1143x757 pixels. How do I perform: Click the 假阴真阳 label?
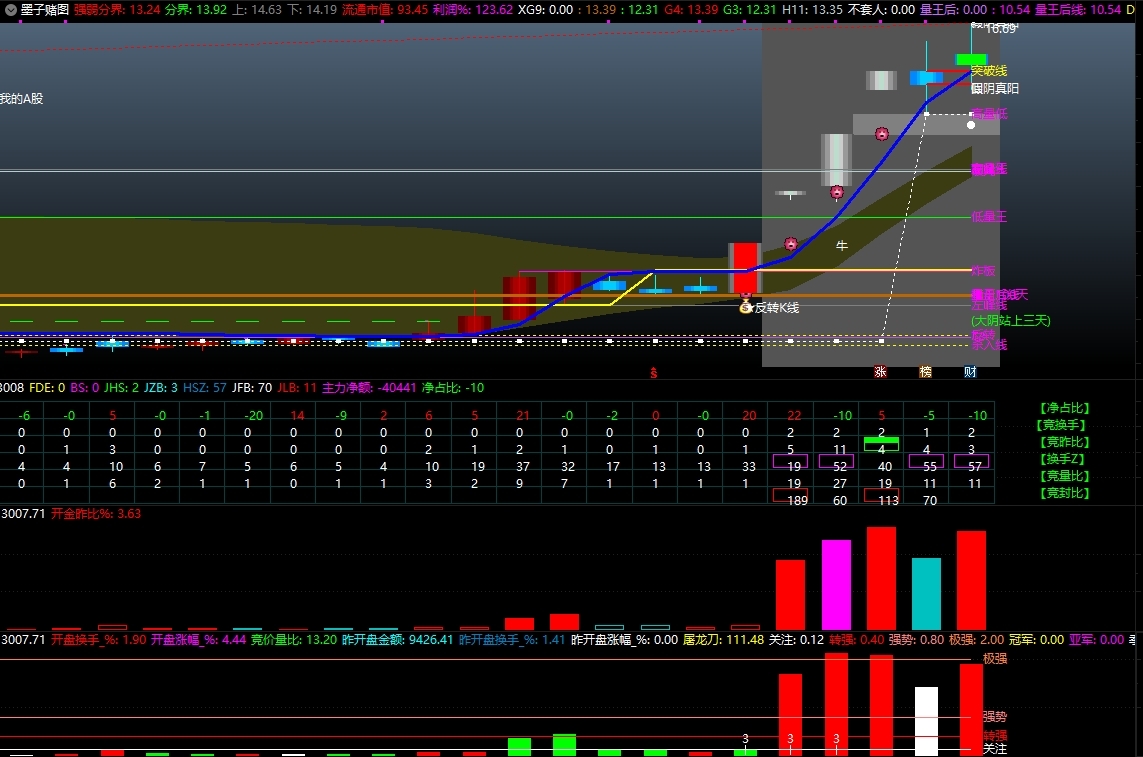(995, 88)
